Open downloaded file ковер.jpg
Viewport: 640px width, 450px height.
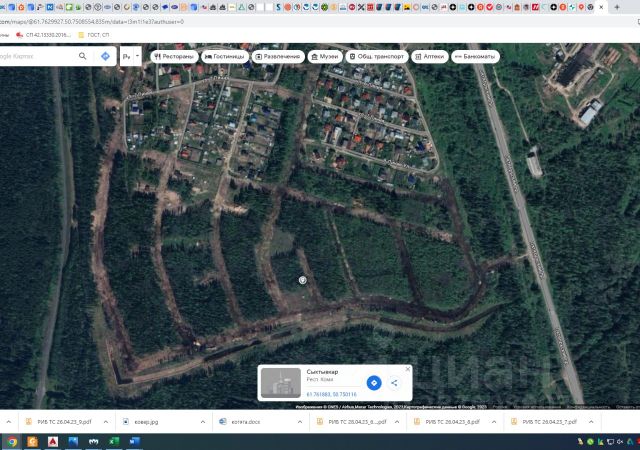[141, 422]
